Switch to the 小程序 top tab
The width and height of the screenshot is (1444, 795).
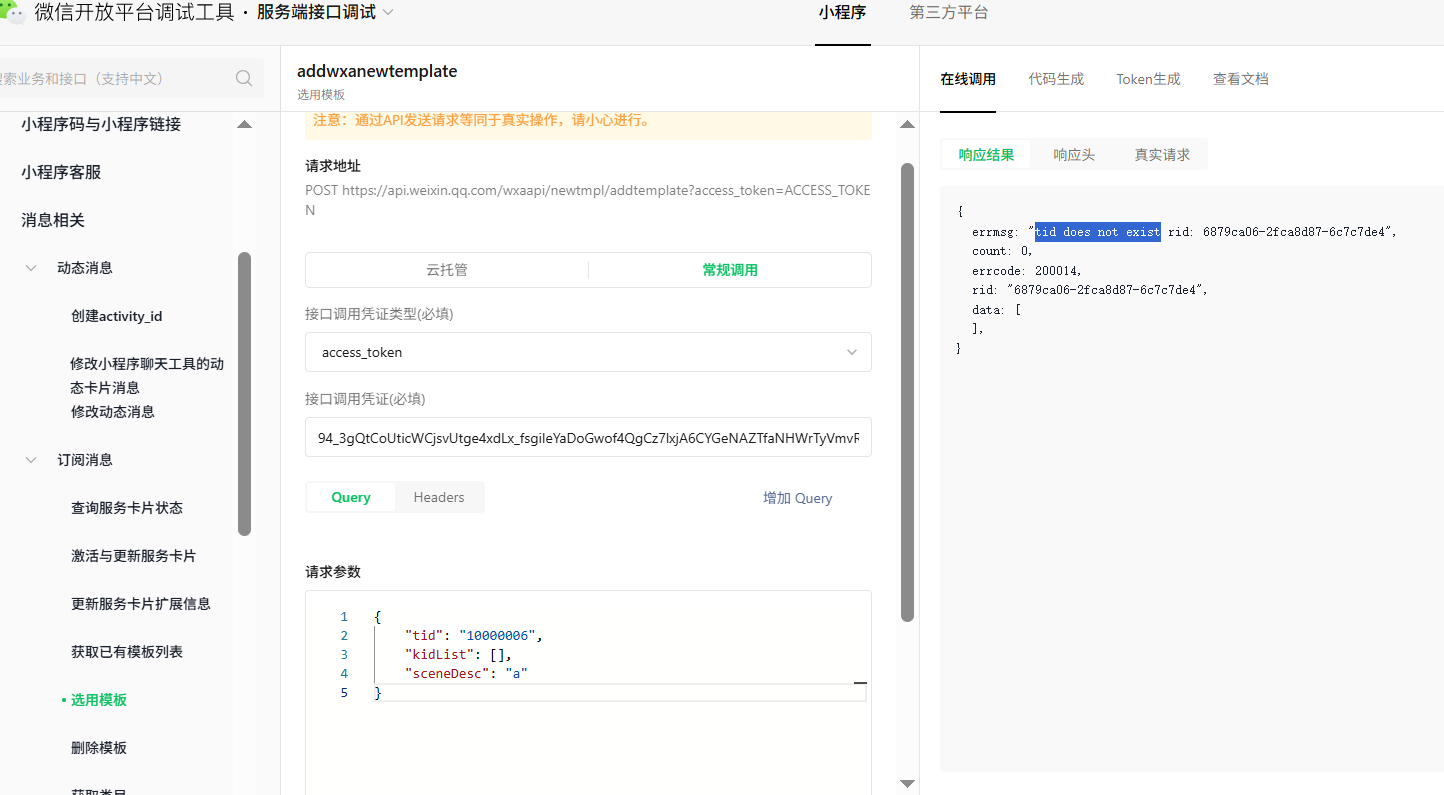coord(842,13)
